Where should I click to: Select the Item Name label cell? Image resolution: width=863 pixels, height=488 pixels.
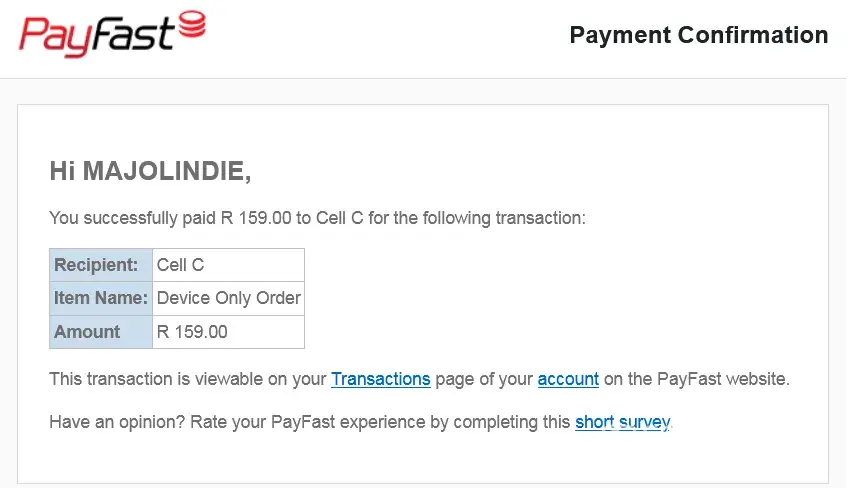pyautogui.click(x=101, y=298)
